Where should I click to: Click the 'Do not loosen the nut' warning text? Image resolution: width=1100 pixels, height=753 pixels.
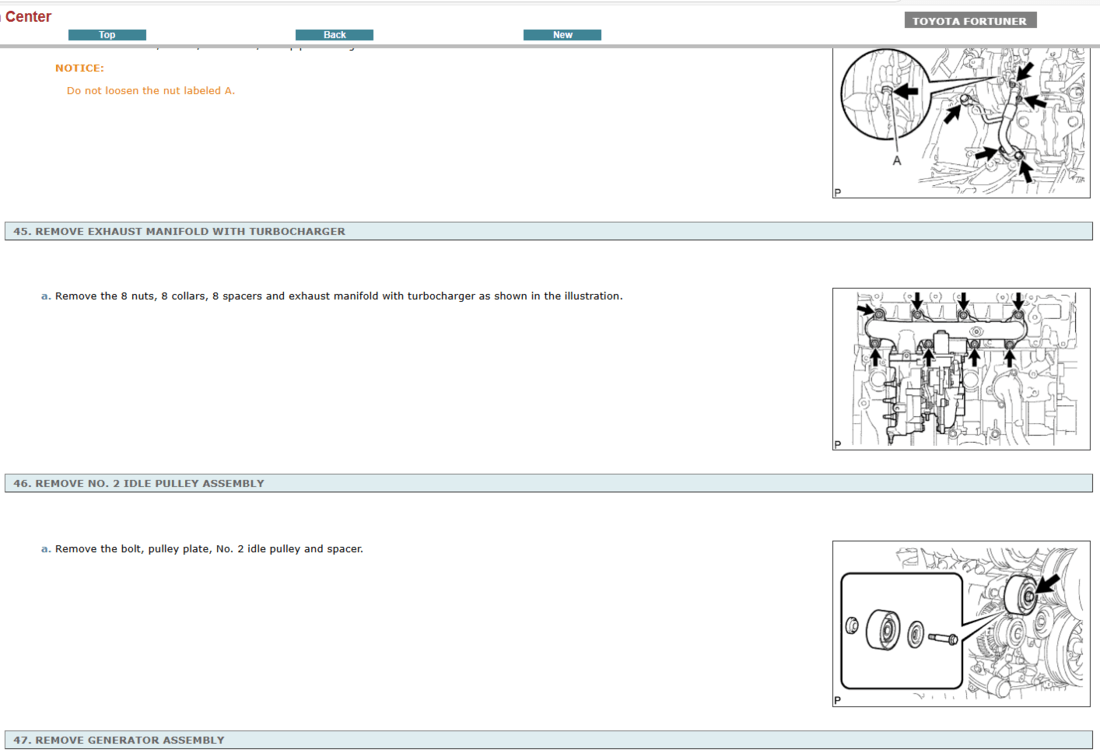coord(151,91)
